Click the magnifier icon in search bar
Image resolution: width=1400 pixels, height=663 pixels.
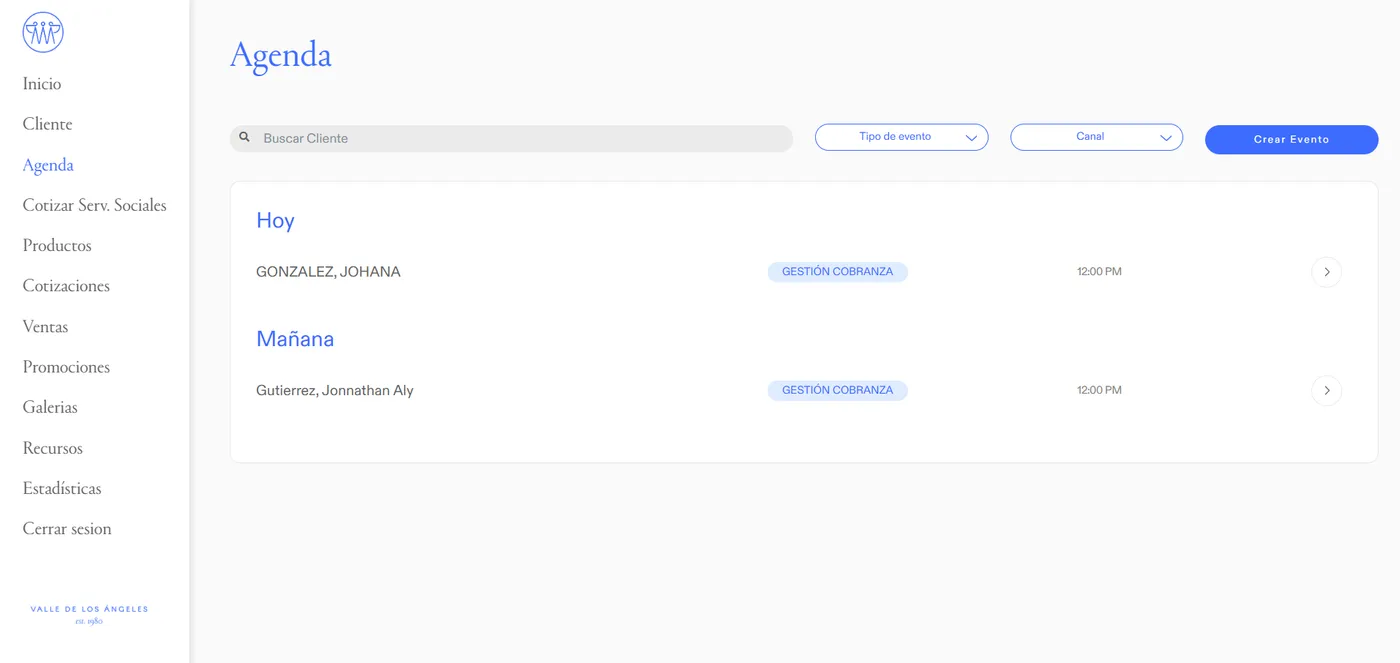pos(245,137)
